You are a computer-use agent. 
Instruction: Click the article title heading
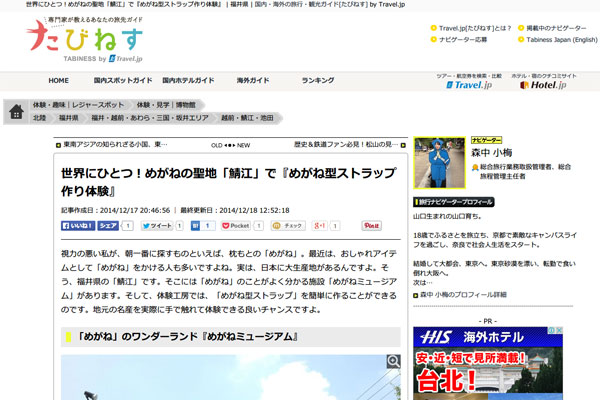(x=228, y=182)
